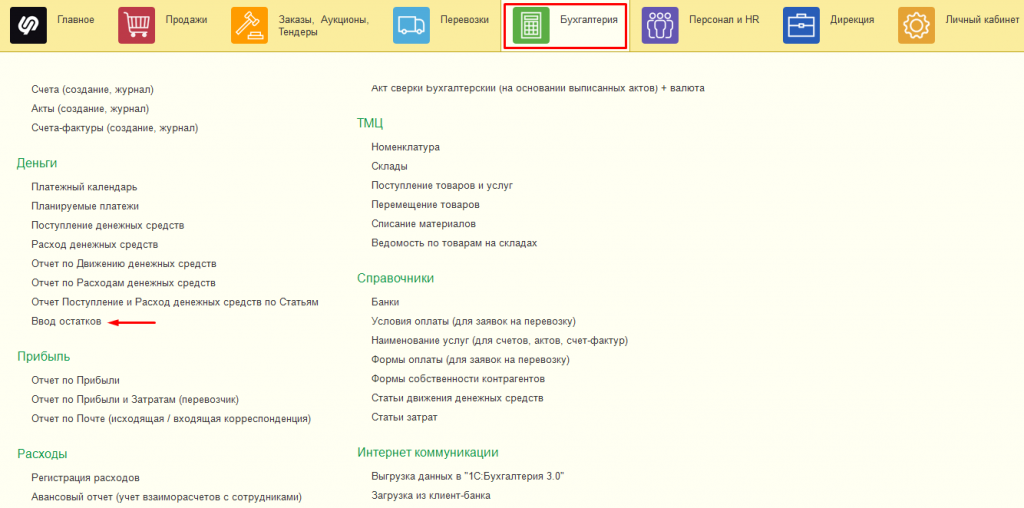
Task: Switch to the Перевозки section
Action: (x=464, y=20)
